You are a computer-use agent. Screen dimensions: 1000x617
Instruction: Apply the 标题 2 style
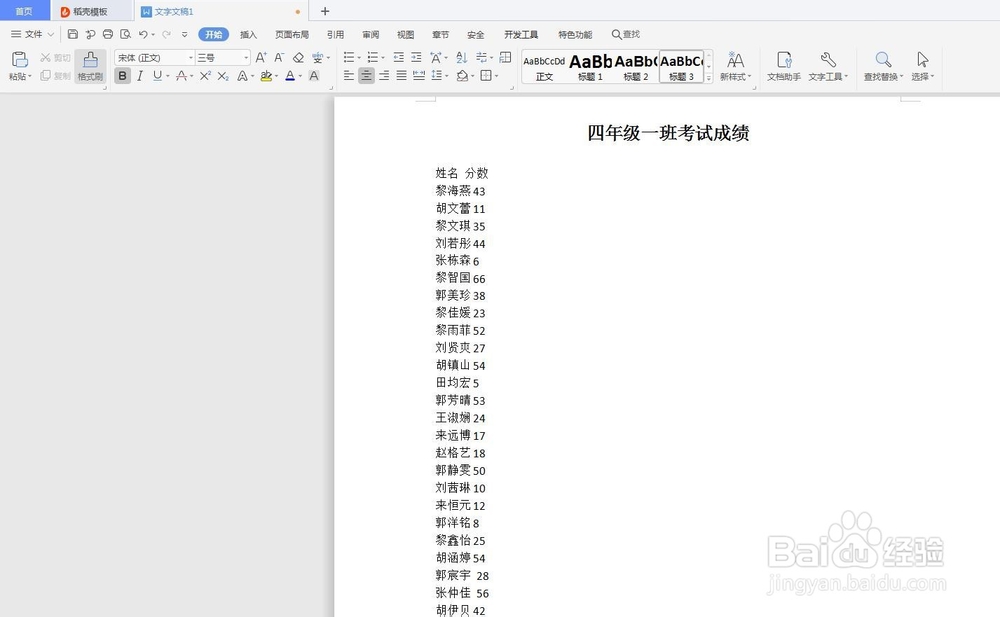coord(636,67)
